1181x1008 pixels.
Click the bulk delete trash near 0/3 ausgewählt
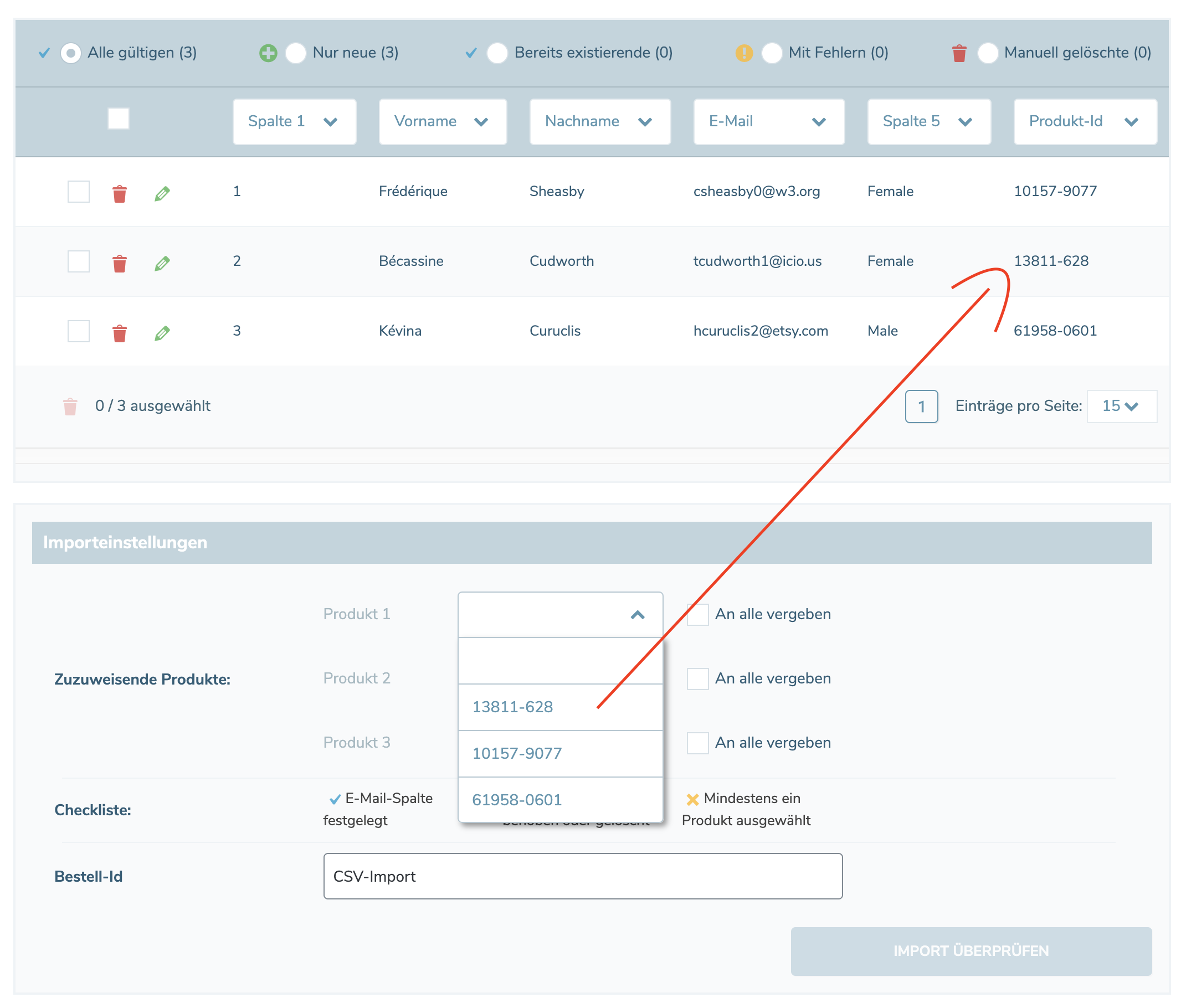click(x=70, y=406)
